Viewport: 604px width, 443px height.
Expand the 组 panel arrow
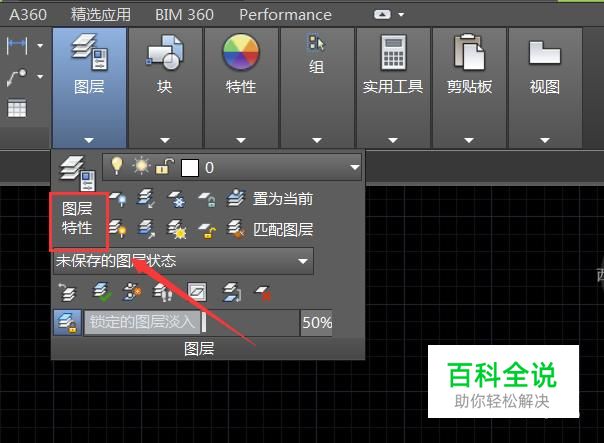click(317, 140)
